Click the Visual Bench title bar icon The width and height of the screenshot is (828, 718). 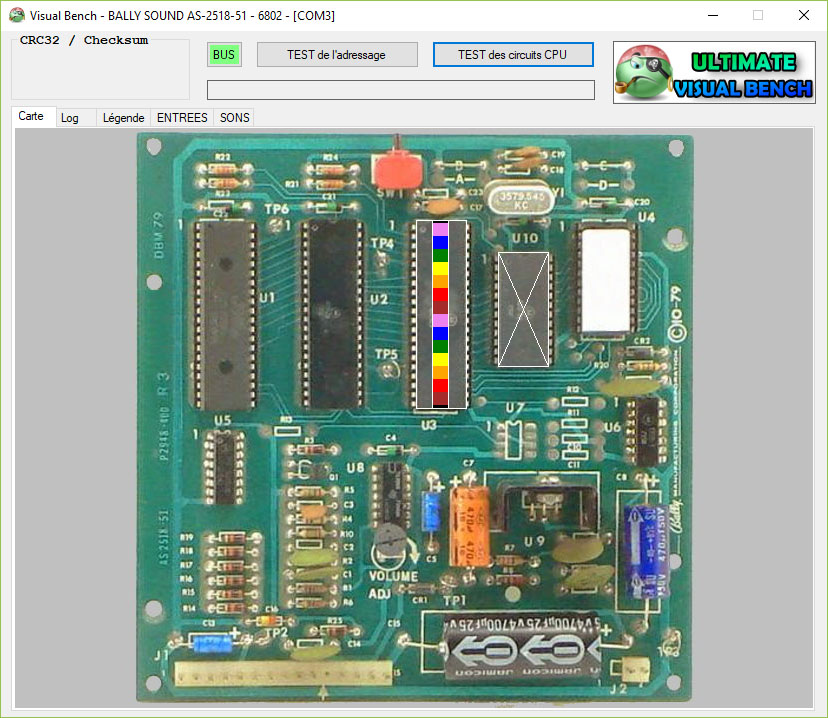click(17, 15)
